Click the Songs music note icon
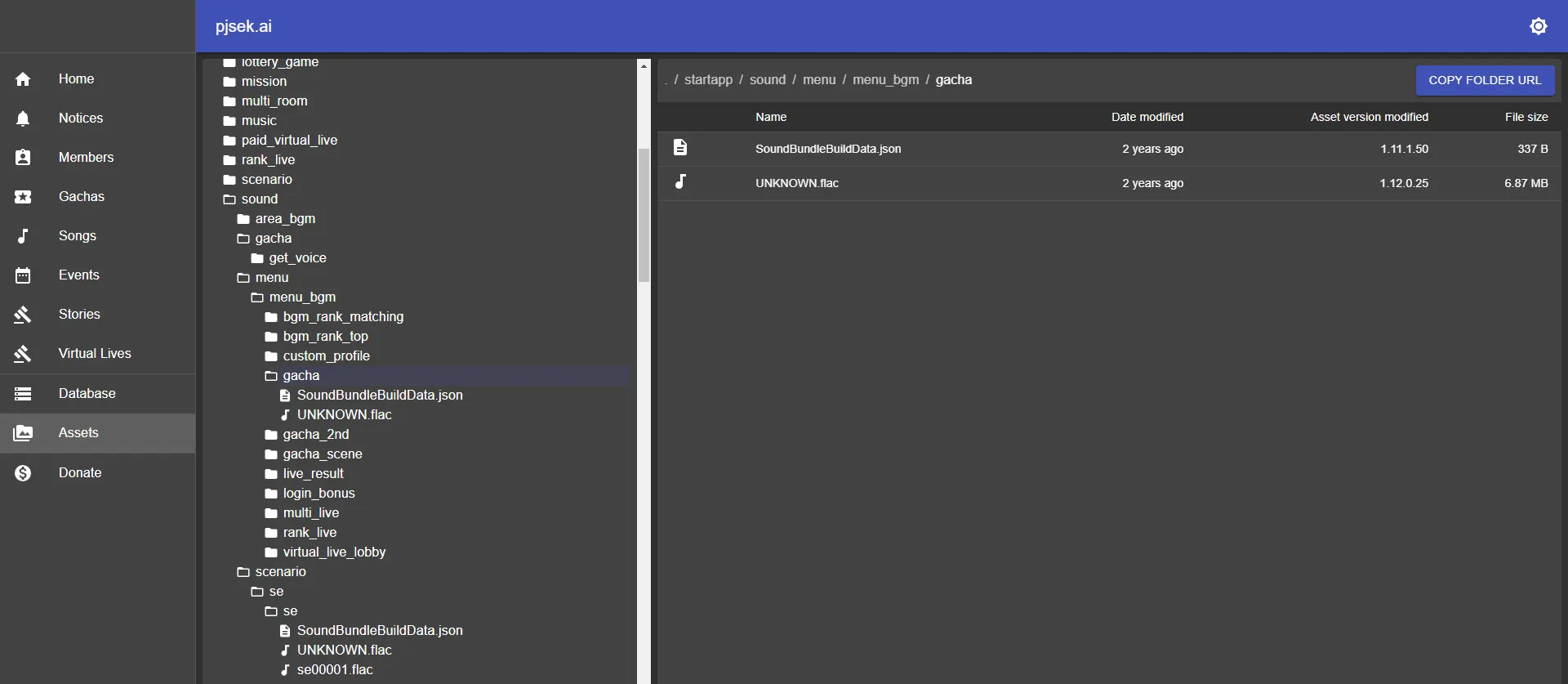 pyautogui.click(x=23, y=236)
